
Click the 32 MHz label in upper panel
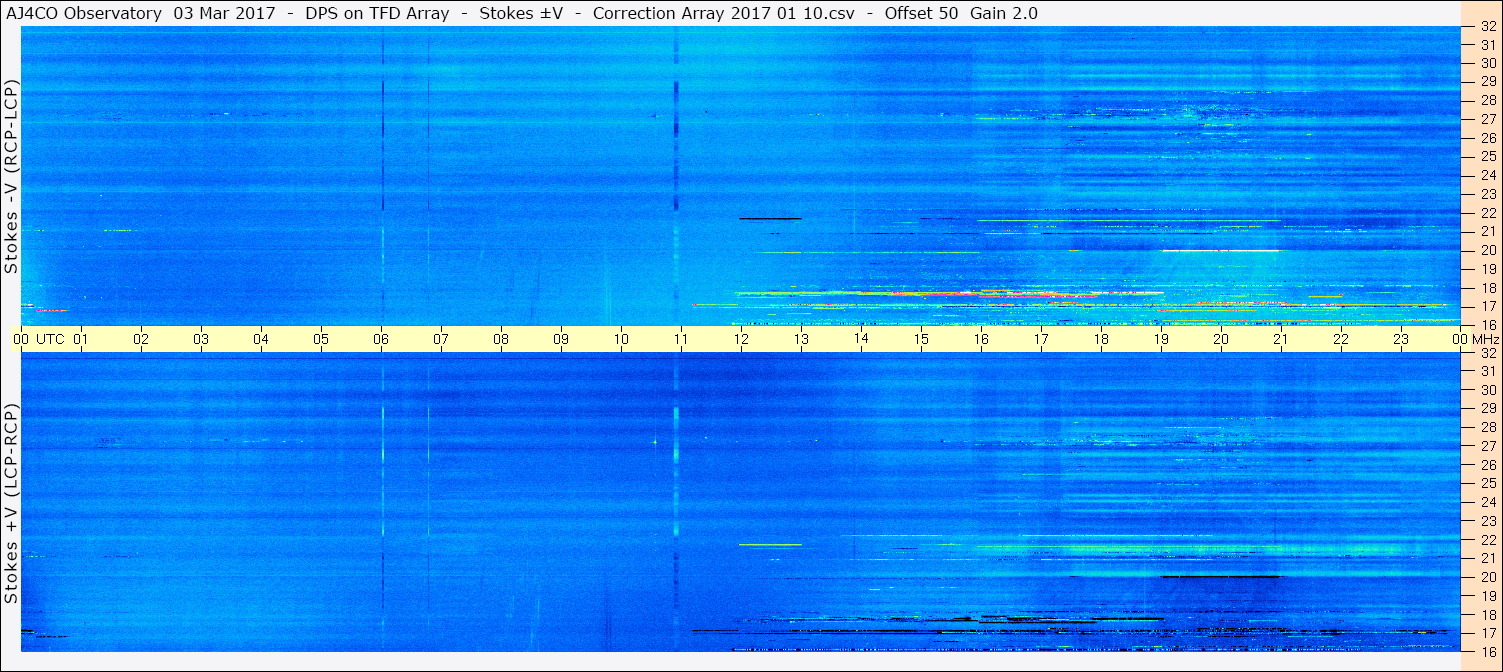[1487, 27]
